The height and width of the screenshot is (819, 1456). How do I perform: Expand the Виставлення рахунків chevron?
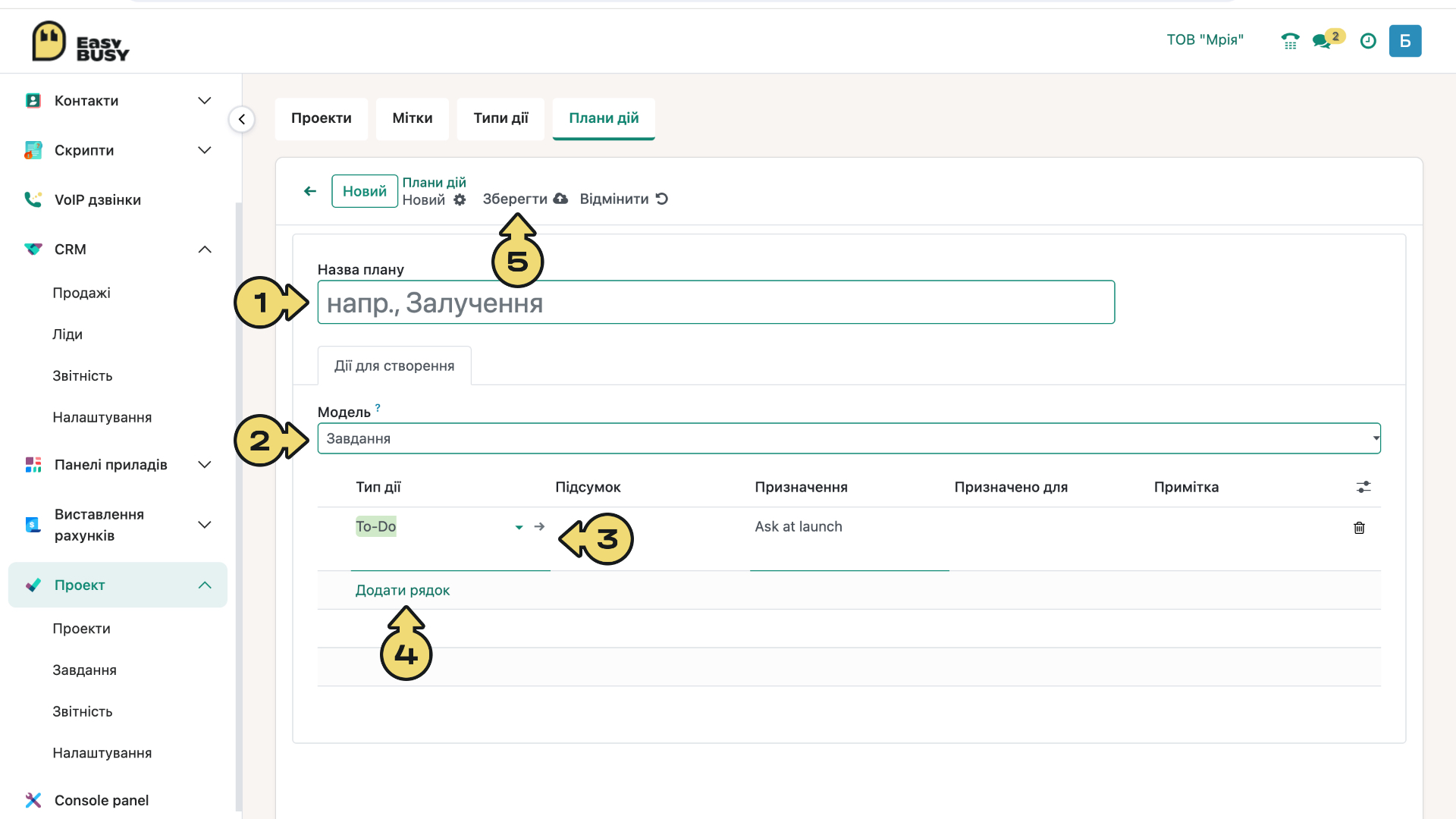coord(205,525)
